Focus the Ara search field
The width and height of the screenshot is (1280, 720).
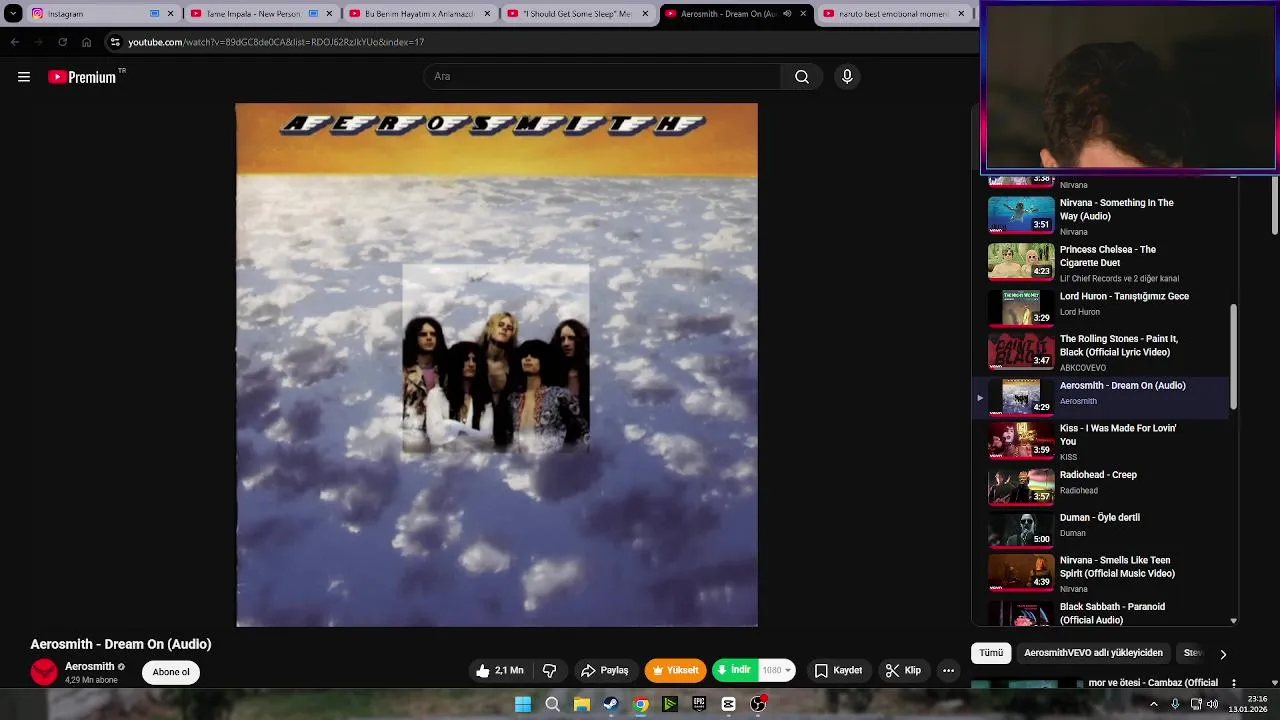point(603,77)
